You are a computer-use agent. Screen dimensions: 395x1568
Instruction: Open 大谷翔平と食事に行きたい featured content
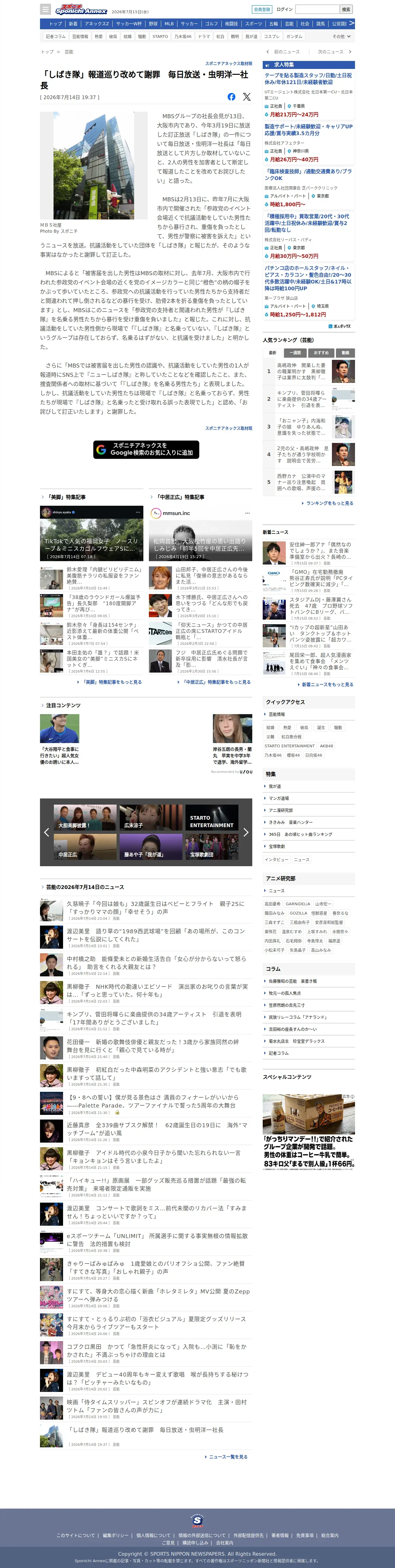(60, 740)
